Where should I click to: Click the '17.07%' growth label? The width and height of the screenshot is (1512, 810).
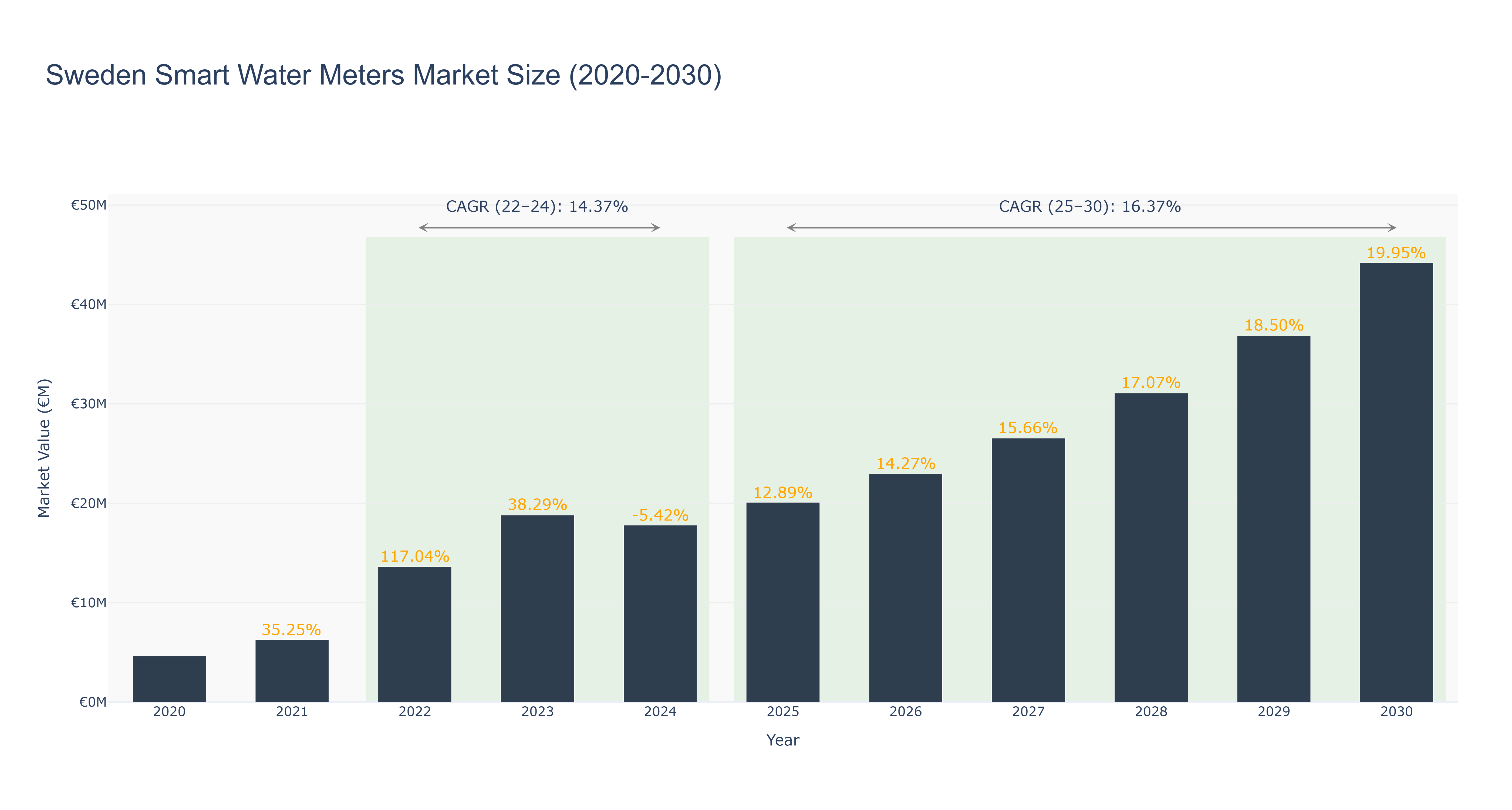point(1150,383)
